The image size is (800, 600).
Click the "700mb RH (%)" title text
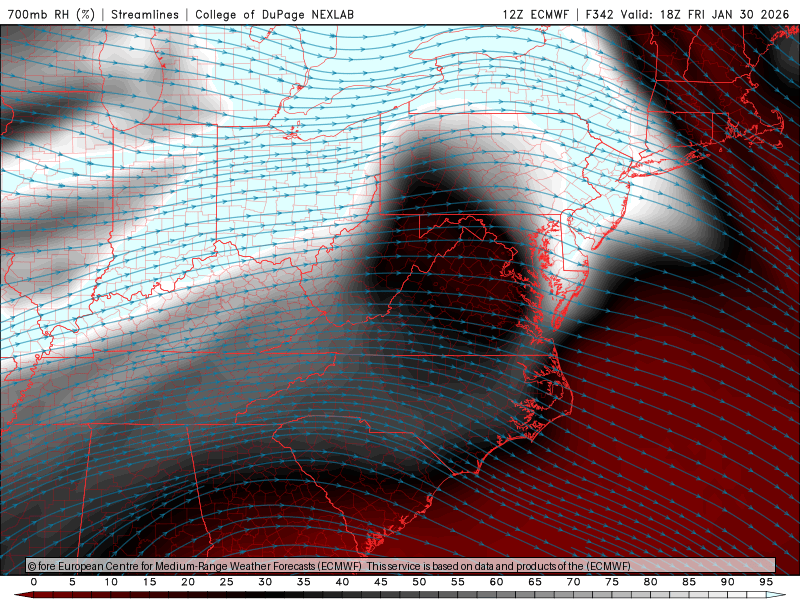point(51,14)
